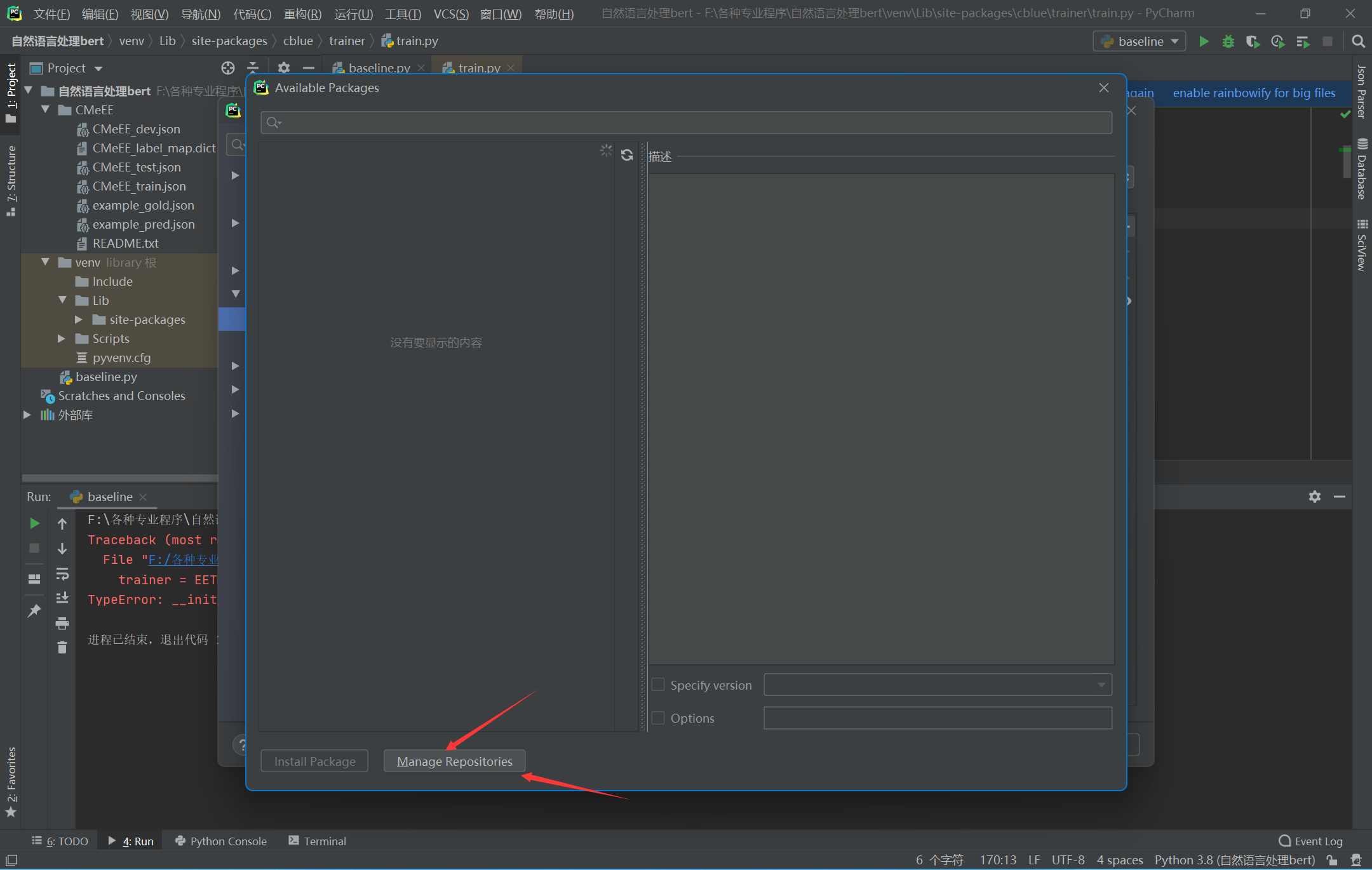Image resolution: width=1372 pixels, height=870 pixels.
Task: Click enable rainbowify for big files link
Action: click(1254, 93)
